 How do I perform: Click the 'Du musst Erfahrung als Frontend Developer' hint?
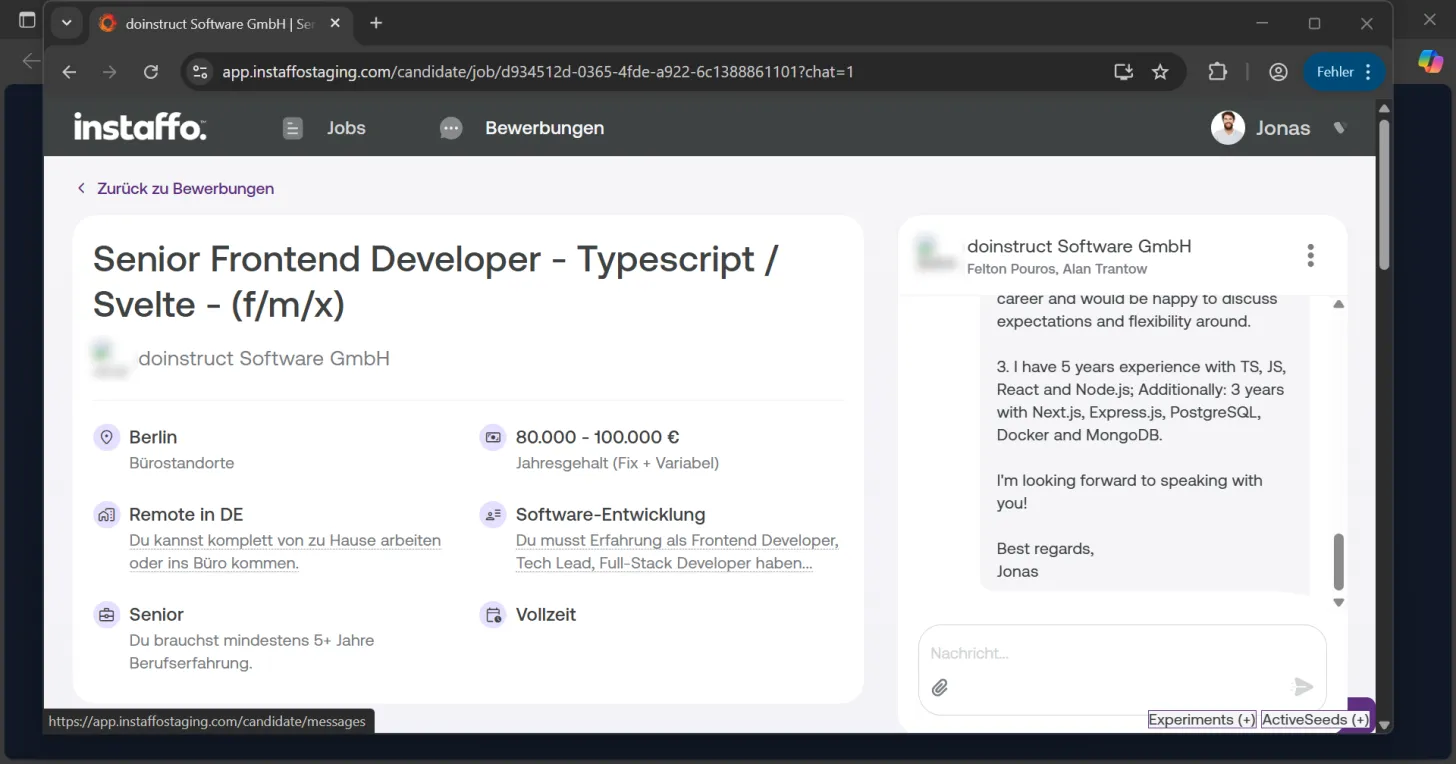click(677, 551)
